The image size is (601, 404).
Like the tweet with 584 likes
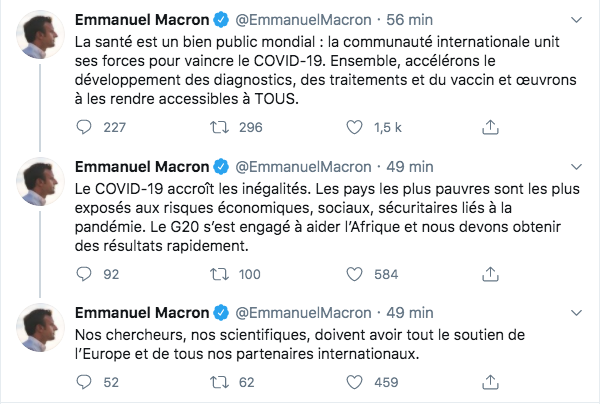pos(353,275)
